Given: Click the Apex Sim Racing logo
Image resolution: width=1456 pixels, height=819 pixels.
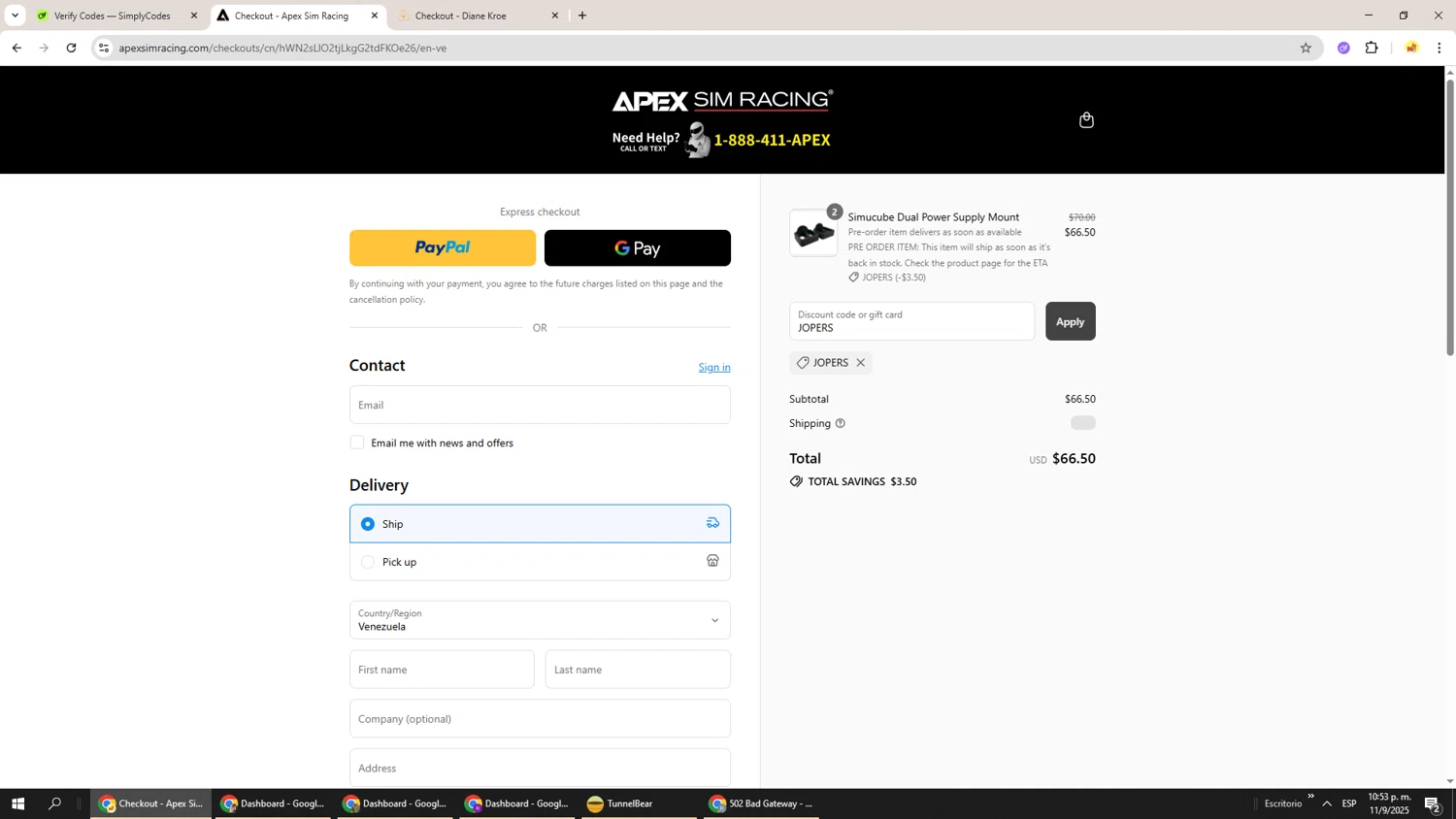Looking at the screenshot, I should 722,100.
